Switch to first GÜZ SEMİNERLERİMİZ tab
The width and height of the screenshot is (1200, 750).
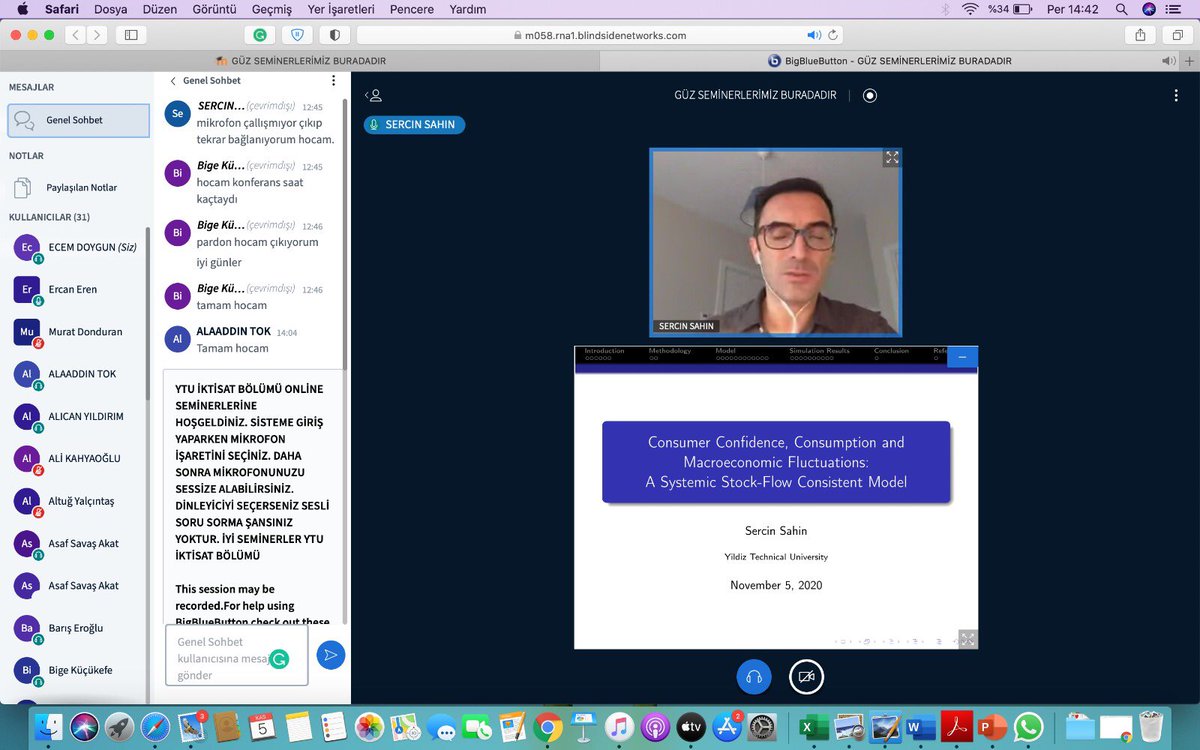tap(301, 61)
